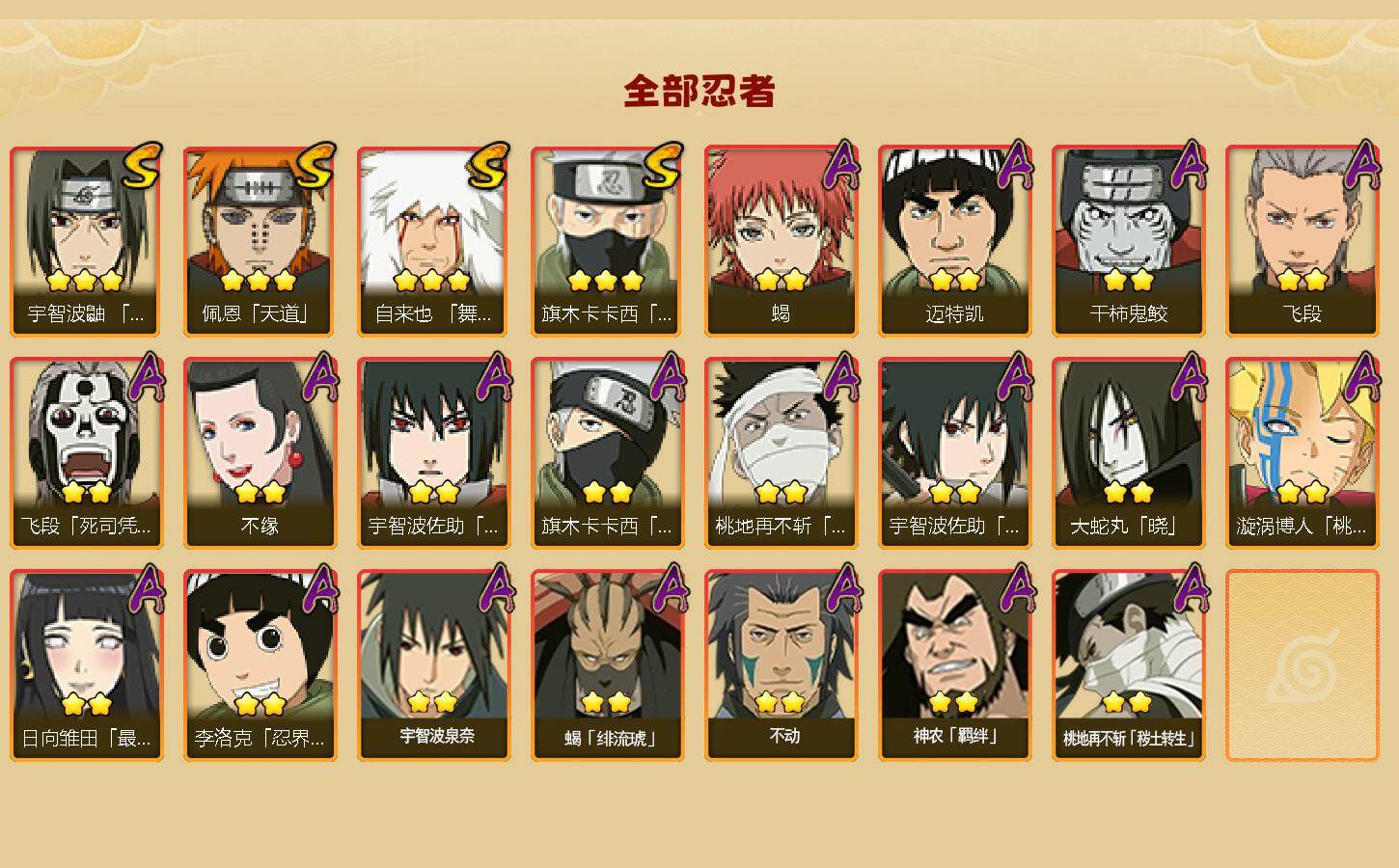Choose the 蝎 ninja card

781,241
